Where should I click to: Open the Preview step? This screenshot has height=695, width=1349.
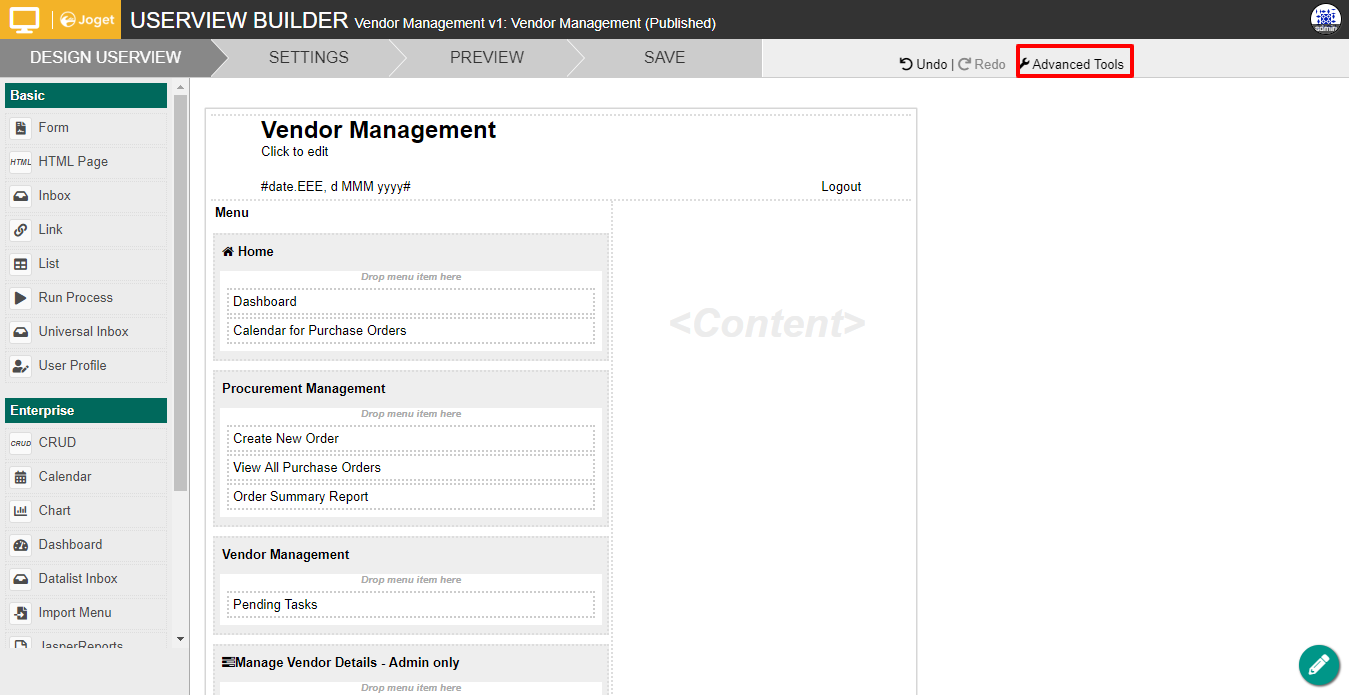tap(486, 58)
